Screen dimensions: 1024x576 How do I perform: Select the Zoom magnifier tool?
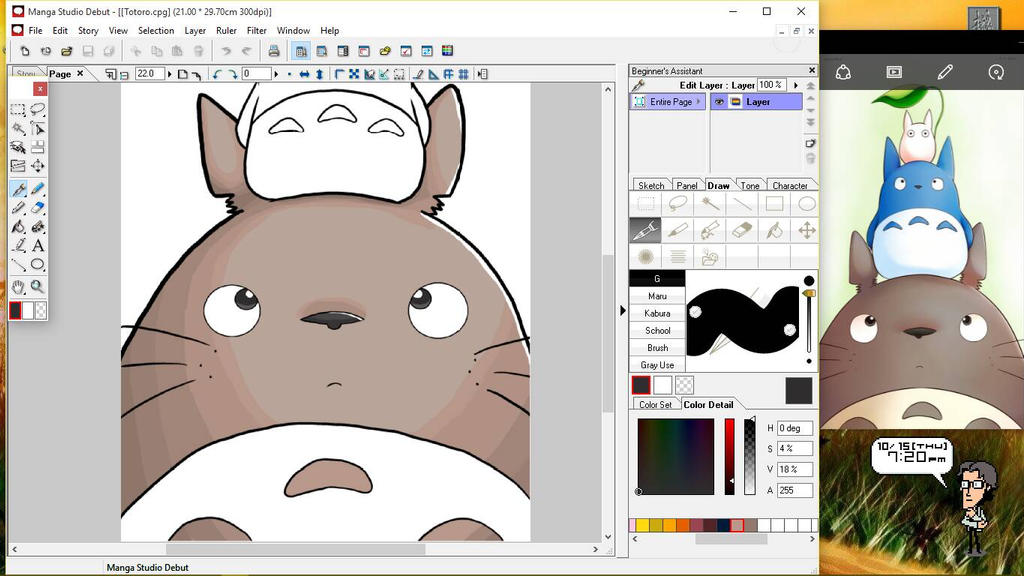[38, 287]
